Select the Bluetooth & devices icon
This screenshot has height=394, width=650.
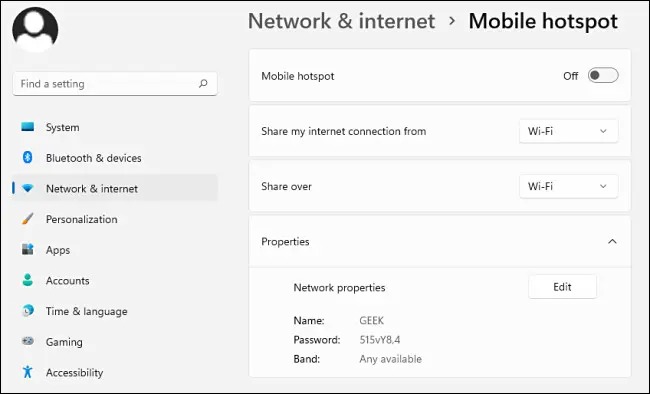[27, 158]
